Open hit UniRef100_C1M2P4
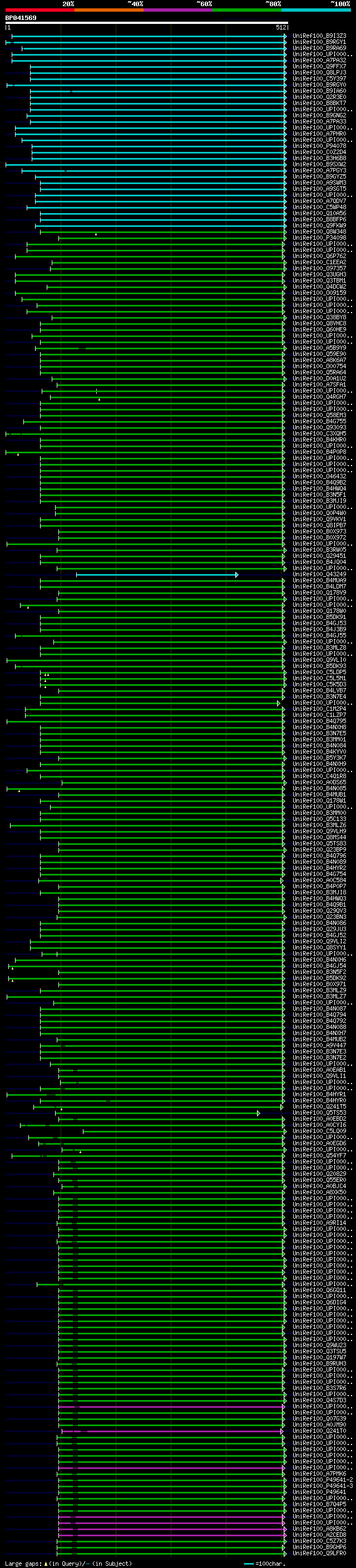Screen dimensions: 356x1568 [x=319, y=709]
